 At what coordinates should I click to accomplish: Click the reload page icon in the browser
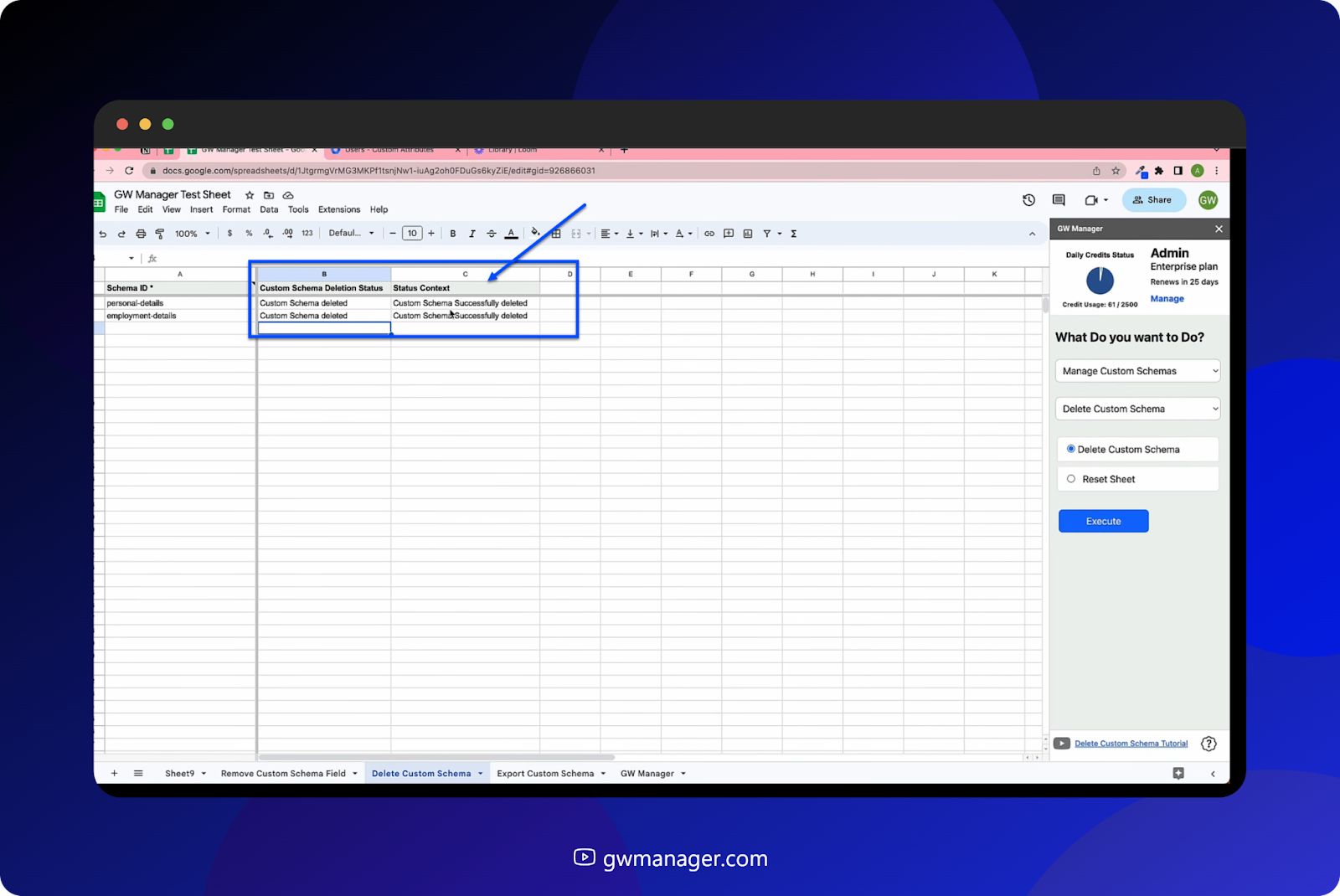pos(129,171)
